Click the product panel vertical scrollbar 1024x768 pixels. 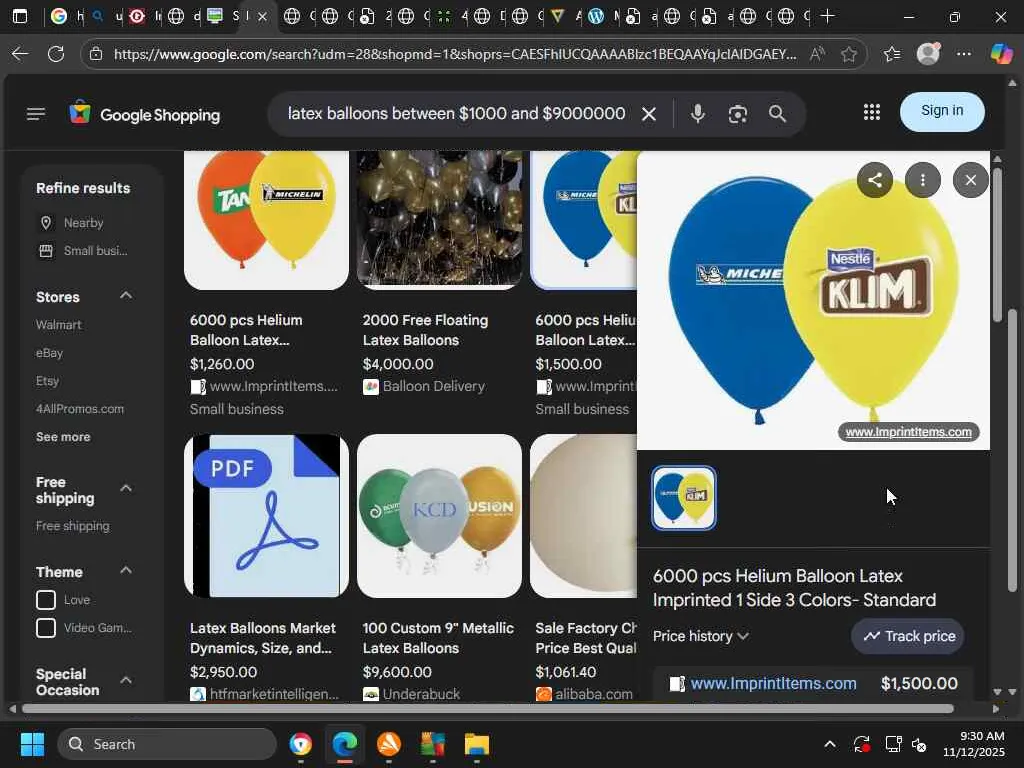(997, 245)
